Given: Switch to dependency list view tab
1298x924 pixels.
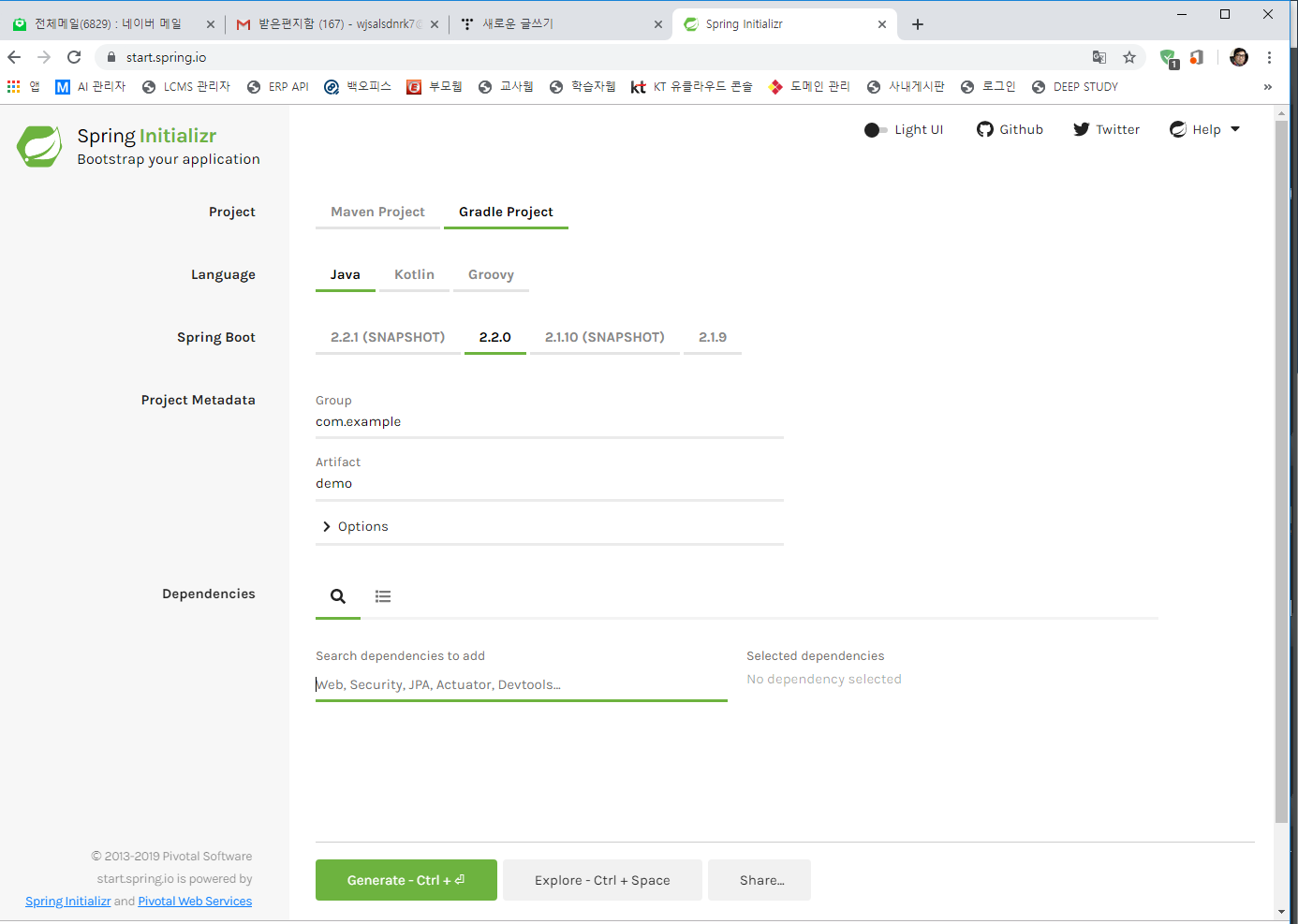Looking at the screenshot, I should (383, 596).
